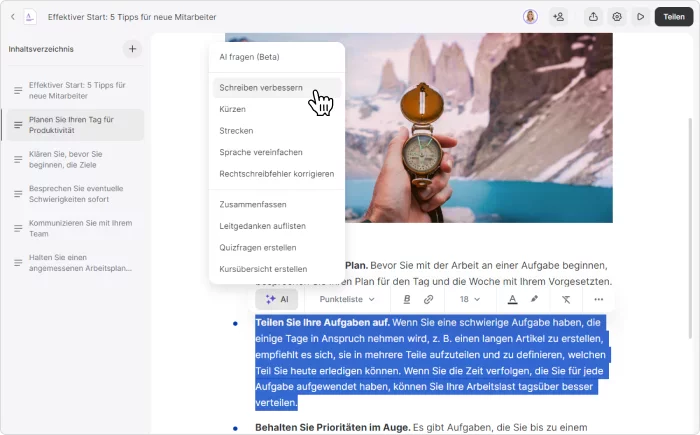Click the vertical scrollbar on the right
The image size is (700, 435).
(690, 228)
